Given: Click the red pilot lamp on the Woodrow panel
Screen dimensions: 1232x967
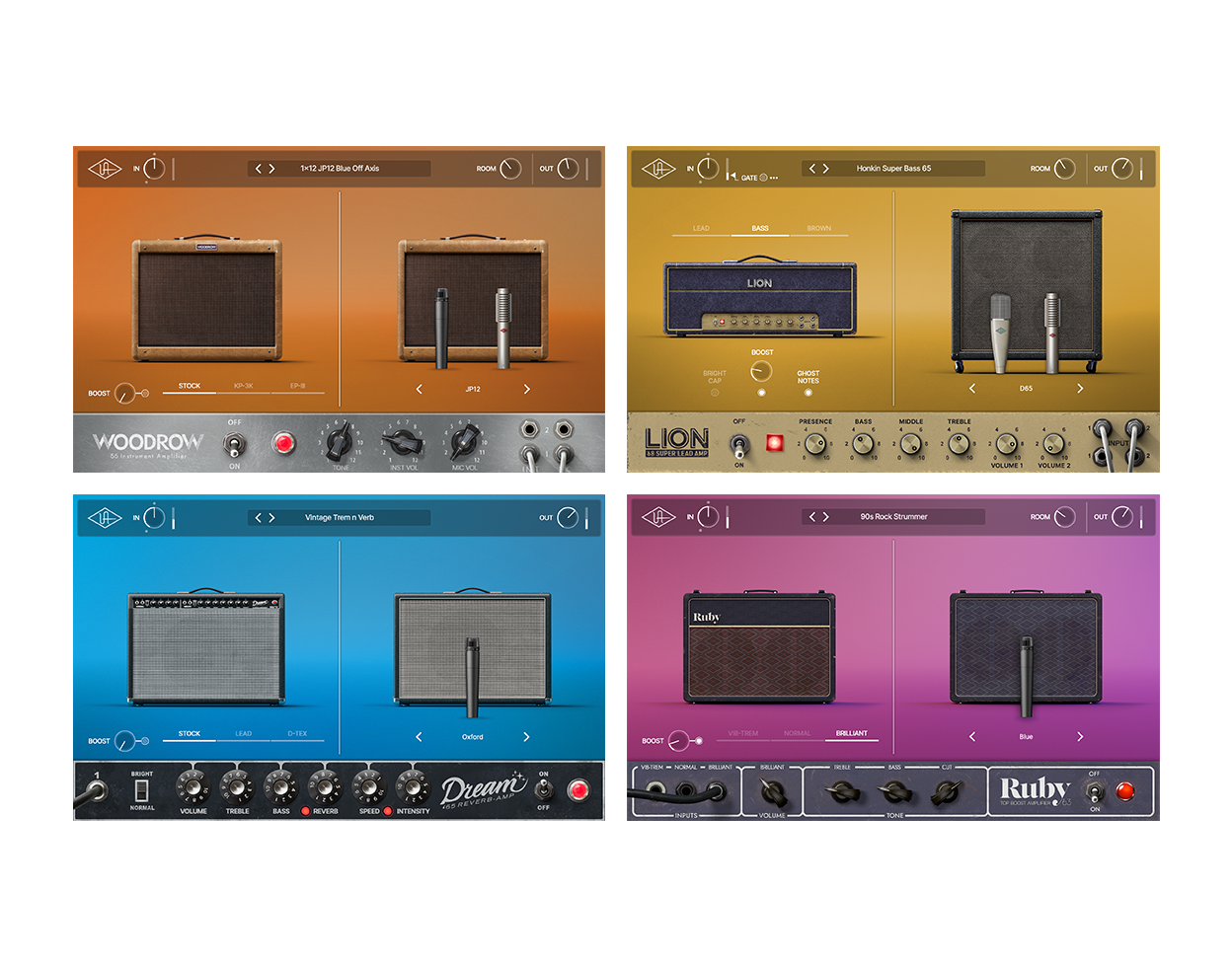Looking at the screenshot, I should tap(284, 444).
